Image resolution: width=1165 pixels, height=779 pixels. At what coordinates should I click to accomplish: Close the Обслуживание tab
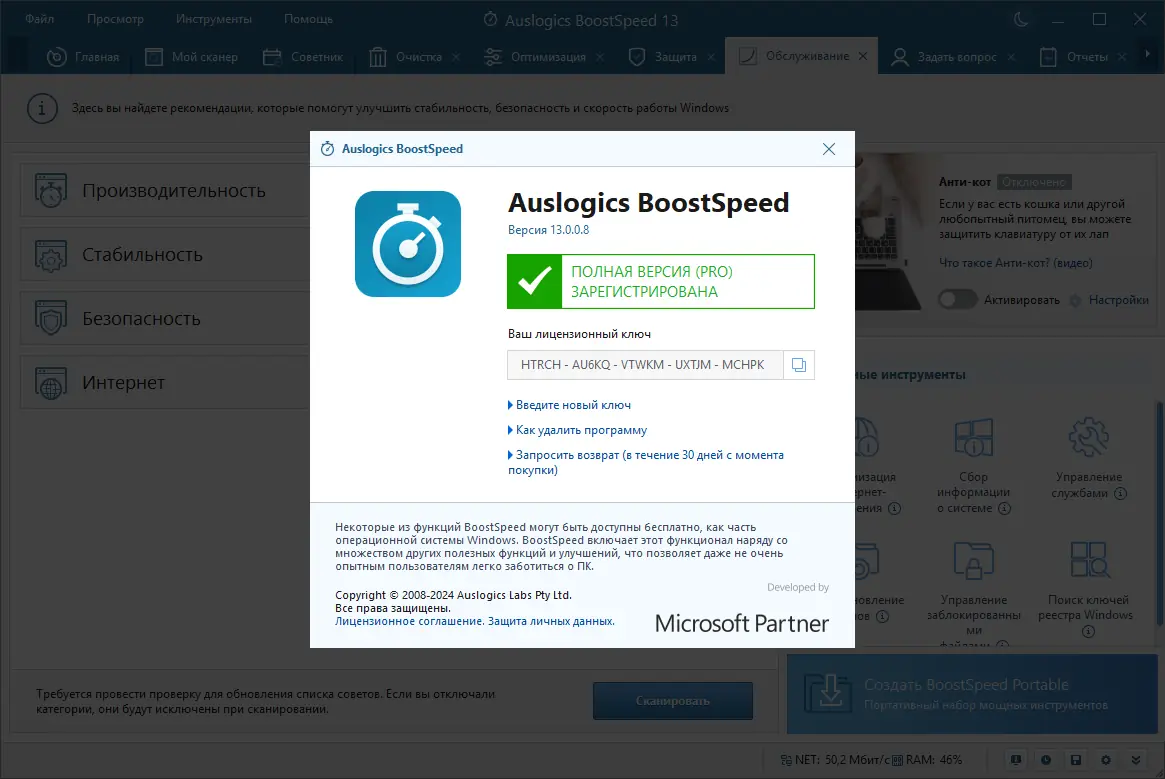(863, 56)
